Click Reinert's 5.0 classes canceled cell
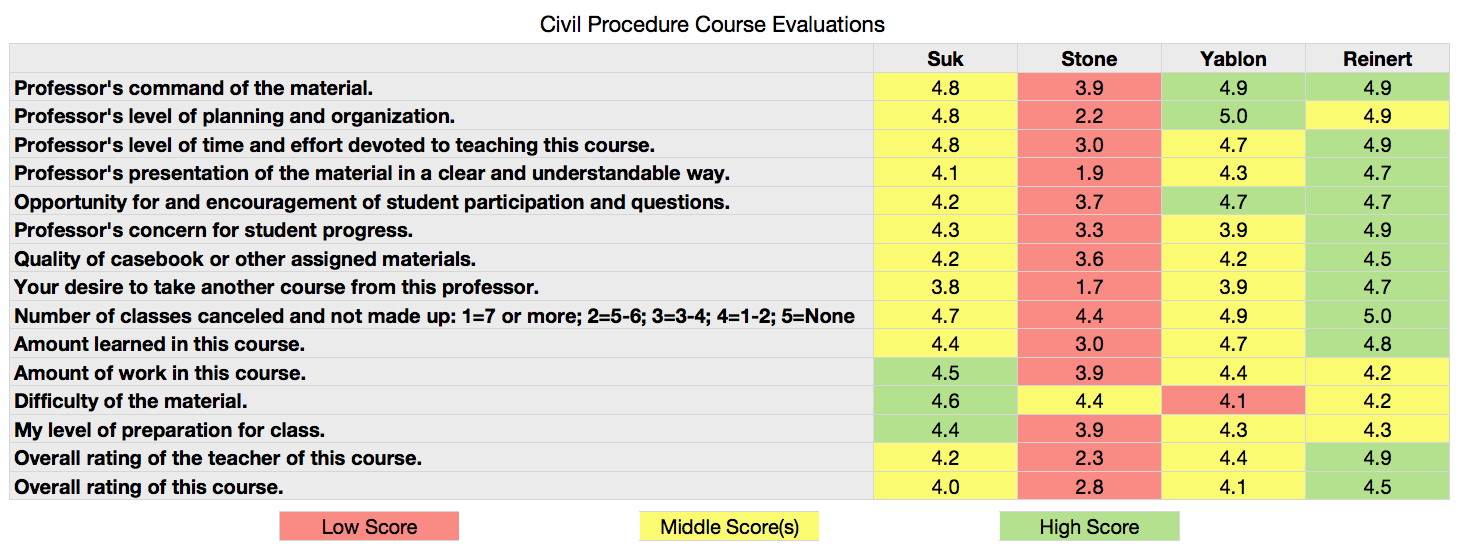Viewport: 1460px width, 555px height. point(1377,316)
